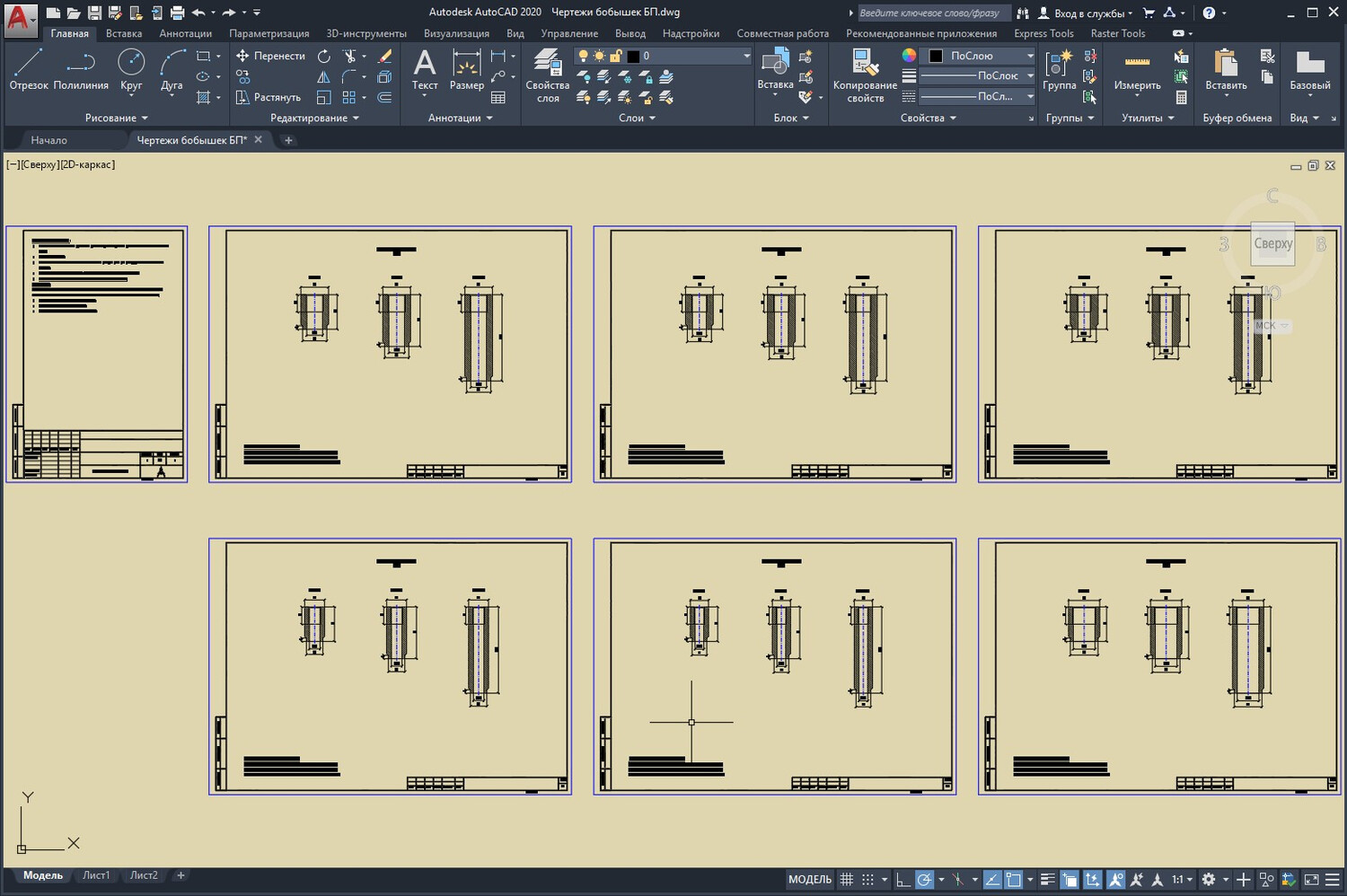Image resolution: width=1347 pixels, height=896 pixels.
Task: Select the Измерить measure tool
Action: (1137, 69)
